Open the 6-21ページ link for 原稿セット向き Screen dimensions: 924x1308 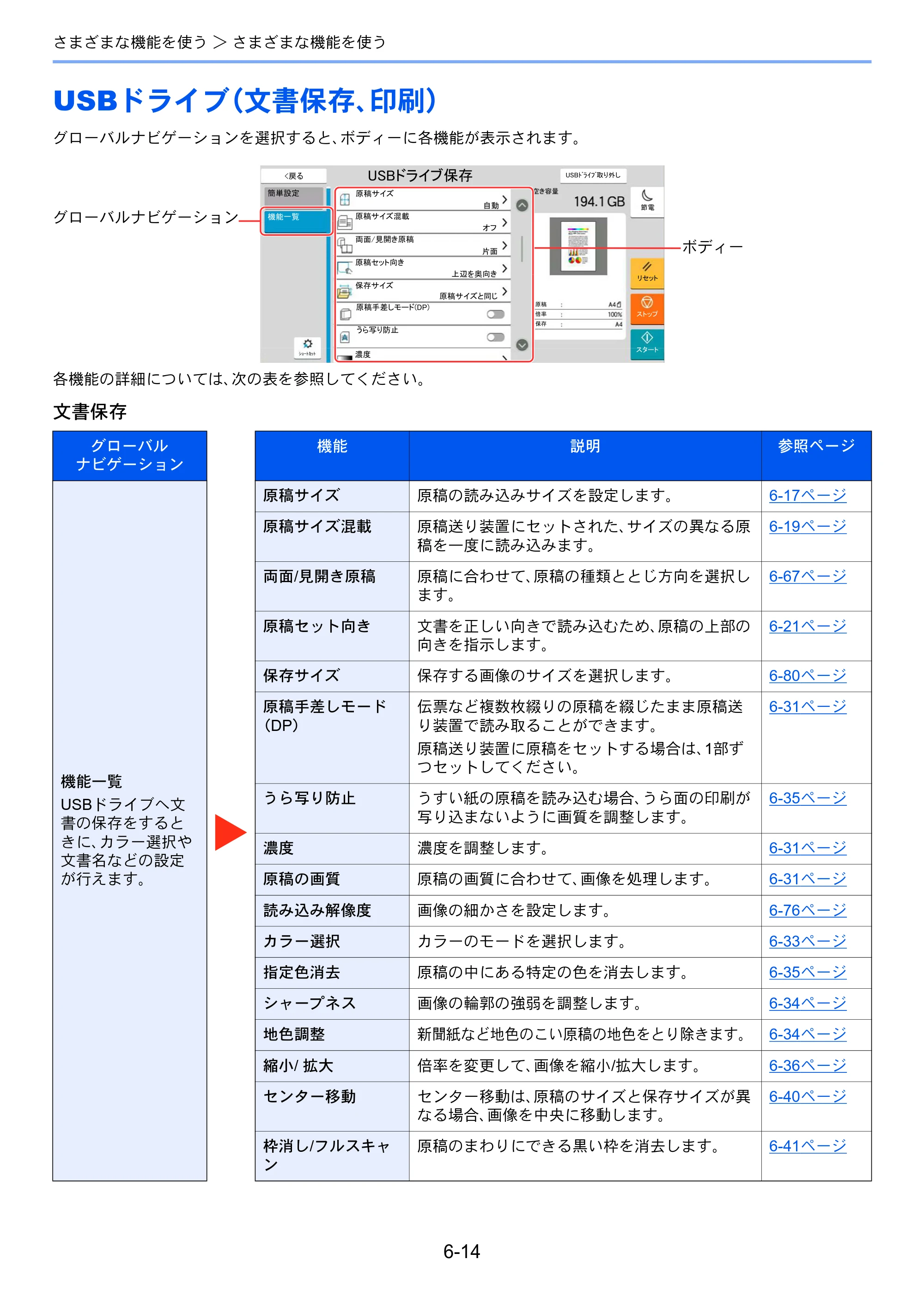click(x=807, y=626)
